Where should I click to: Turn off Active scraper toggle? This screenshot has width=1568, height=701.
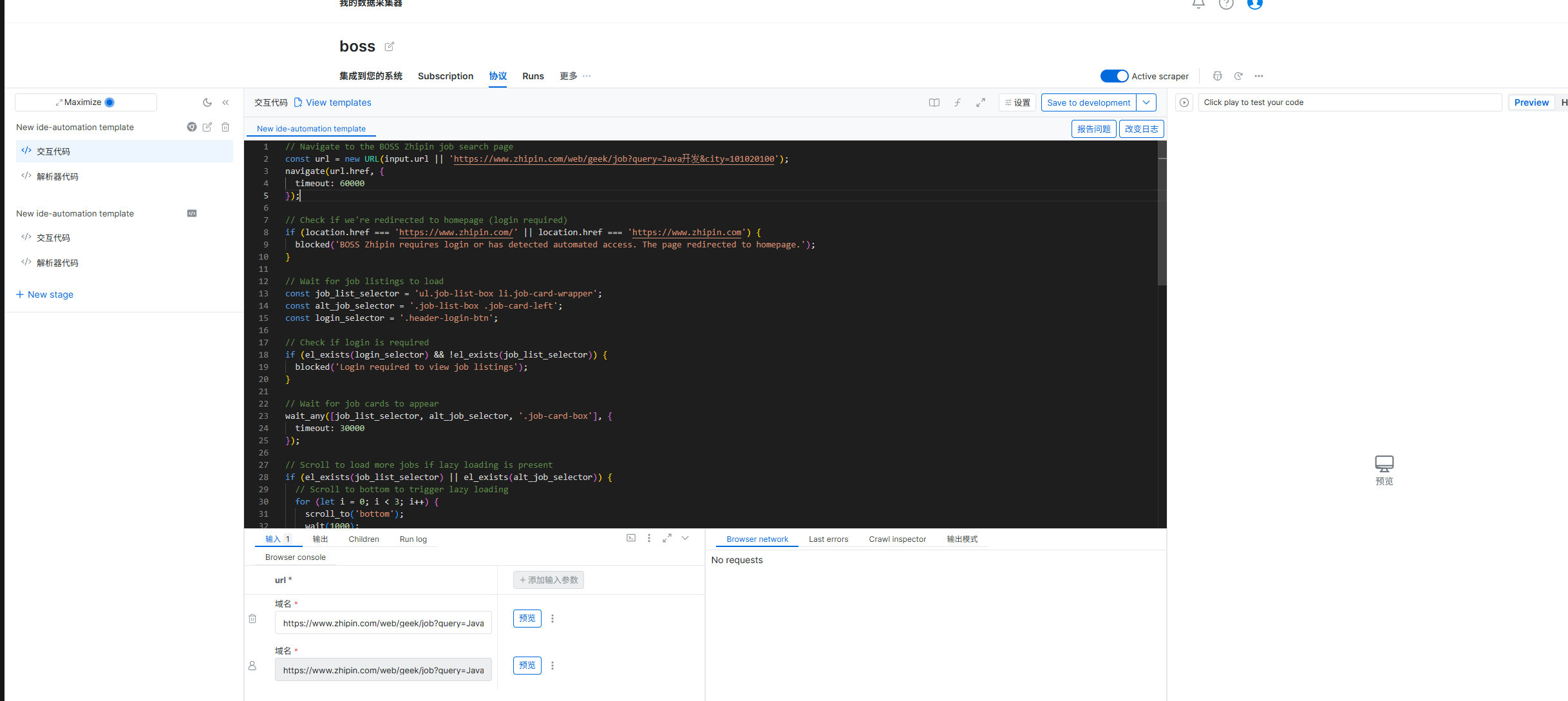pos(1114,76)
